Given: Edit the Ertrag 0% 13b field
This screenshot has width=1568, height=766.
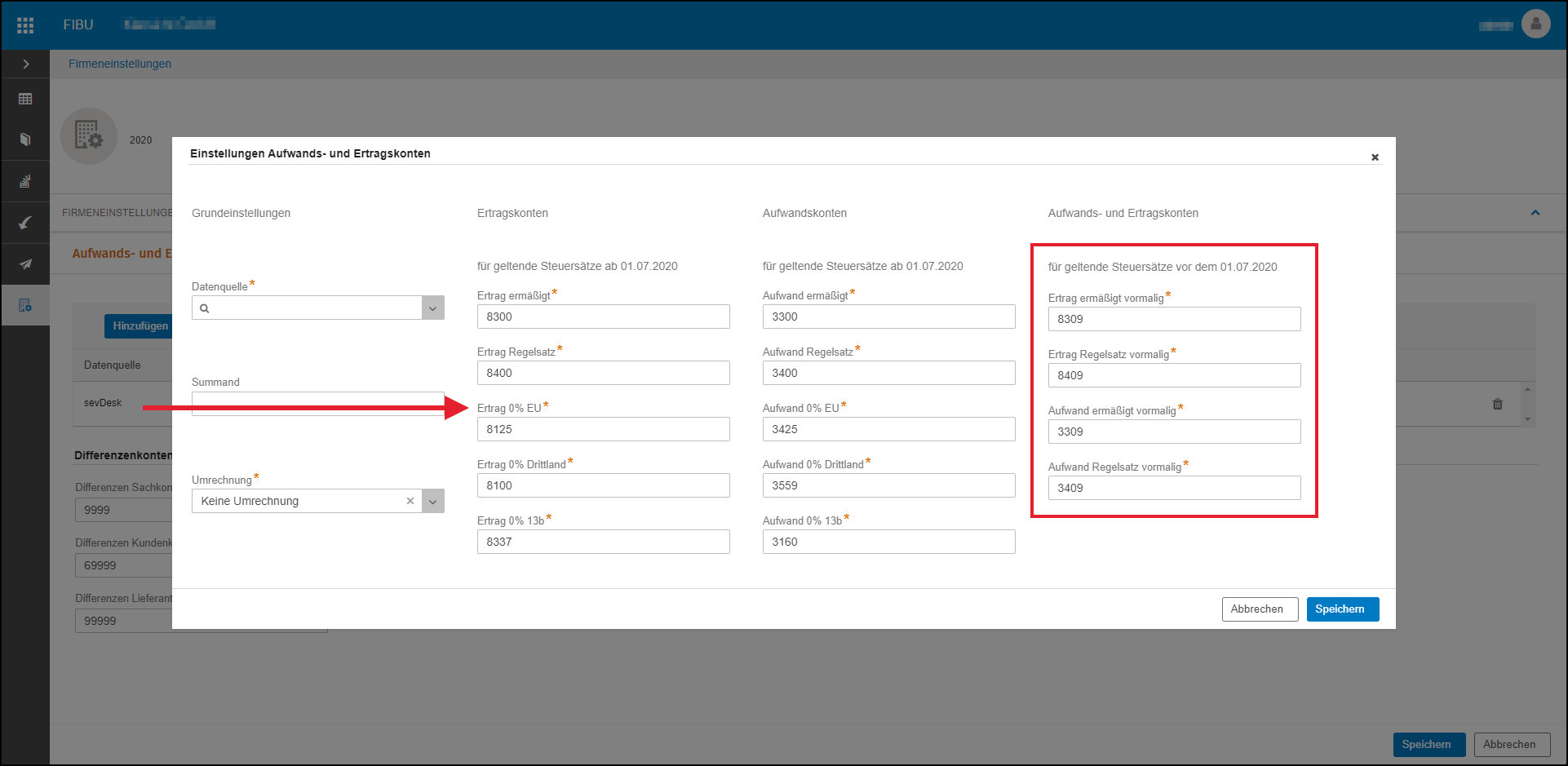Looking at the screenshot, I should (x=604, y=542).
